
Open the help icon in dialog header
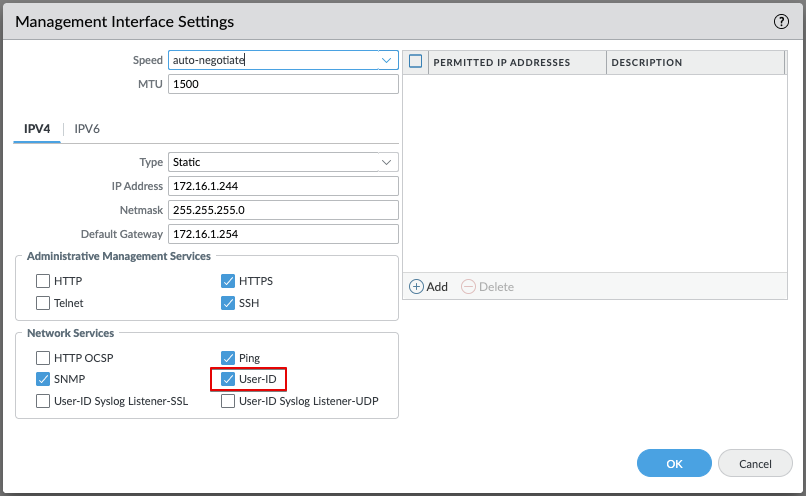pos(782,21)
